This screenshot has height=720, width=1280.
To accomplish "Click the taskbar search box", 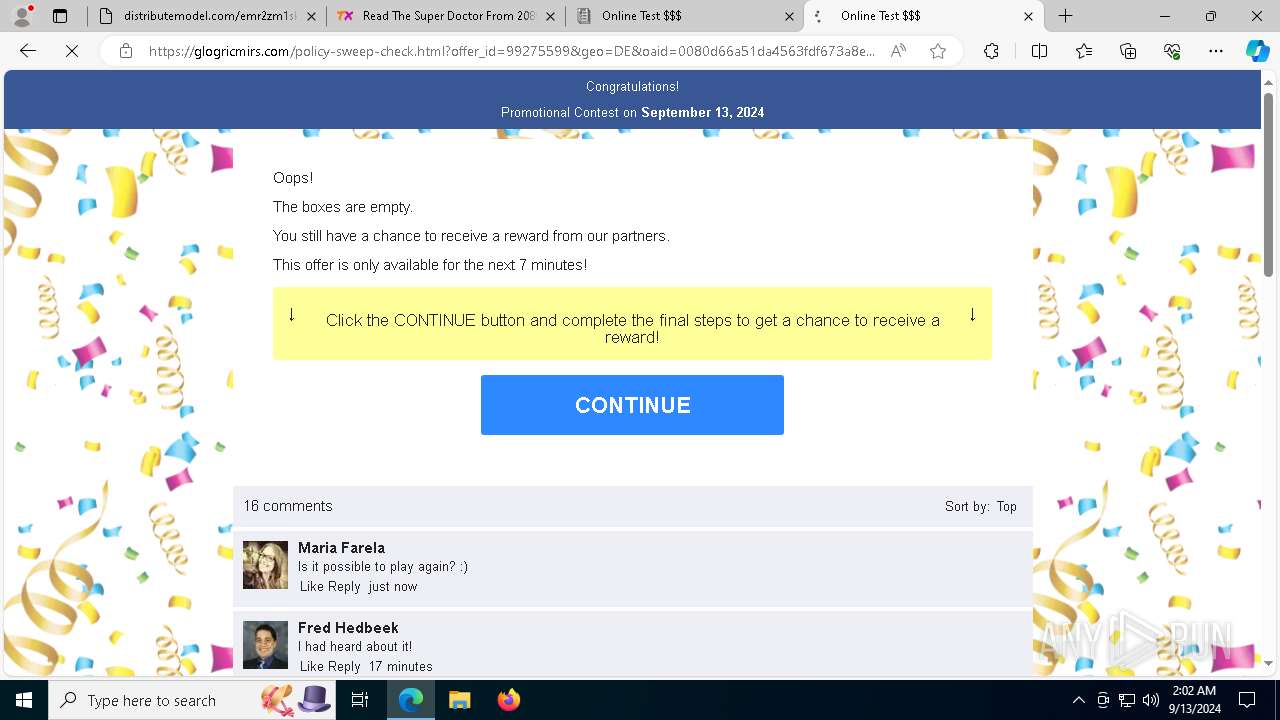I will coord(193,700).
